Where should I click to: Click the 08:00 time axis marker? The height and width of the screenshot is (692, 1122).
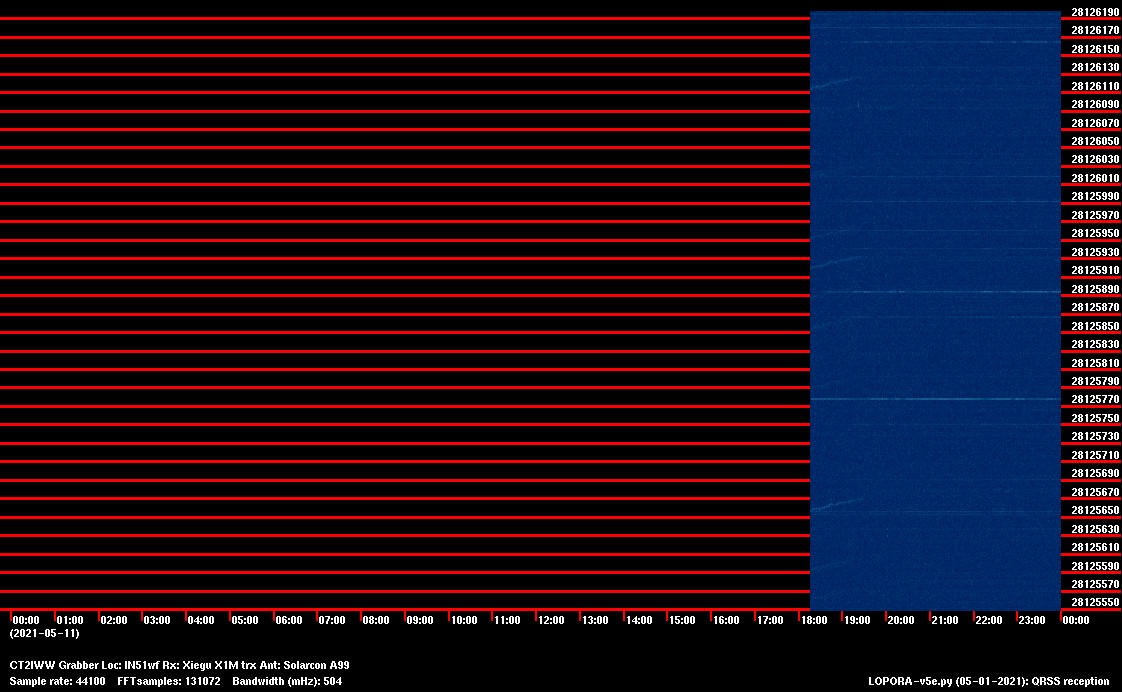pos(376,620)
